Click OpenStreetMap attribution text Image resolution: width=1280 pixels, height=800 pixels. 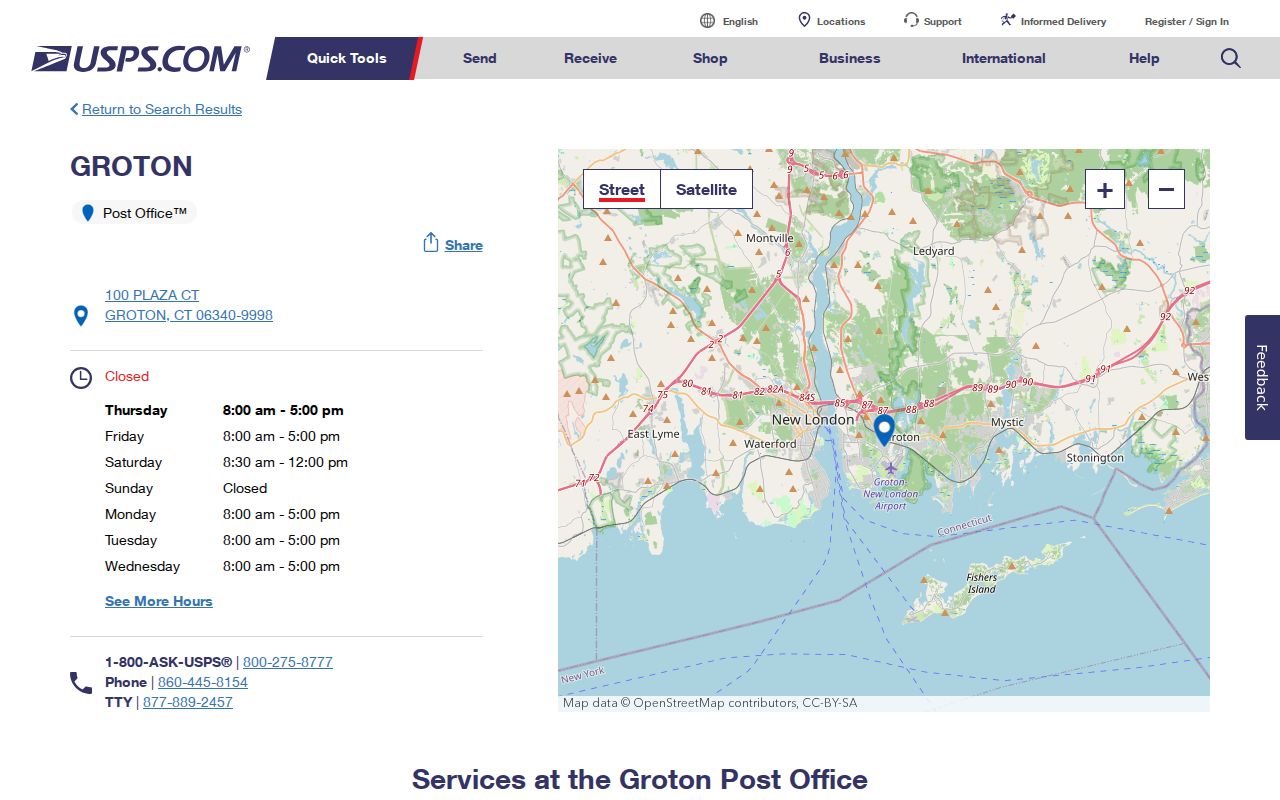(710, 703)
